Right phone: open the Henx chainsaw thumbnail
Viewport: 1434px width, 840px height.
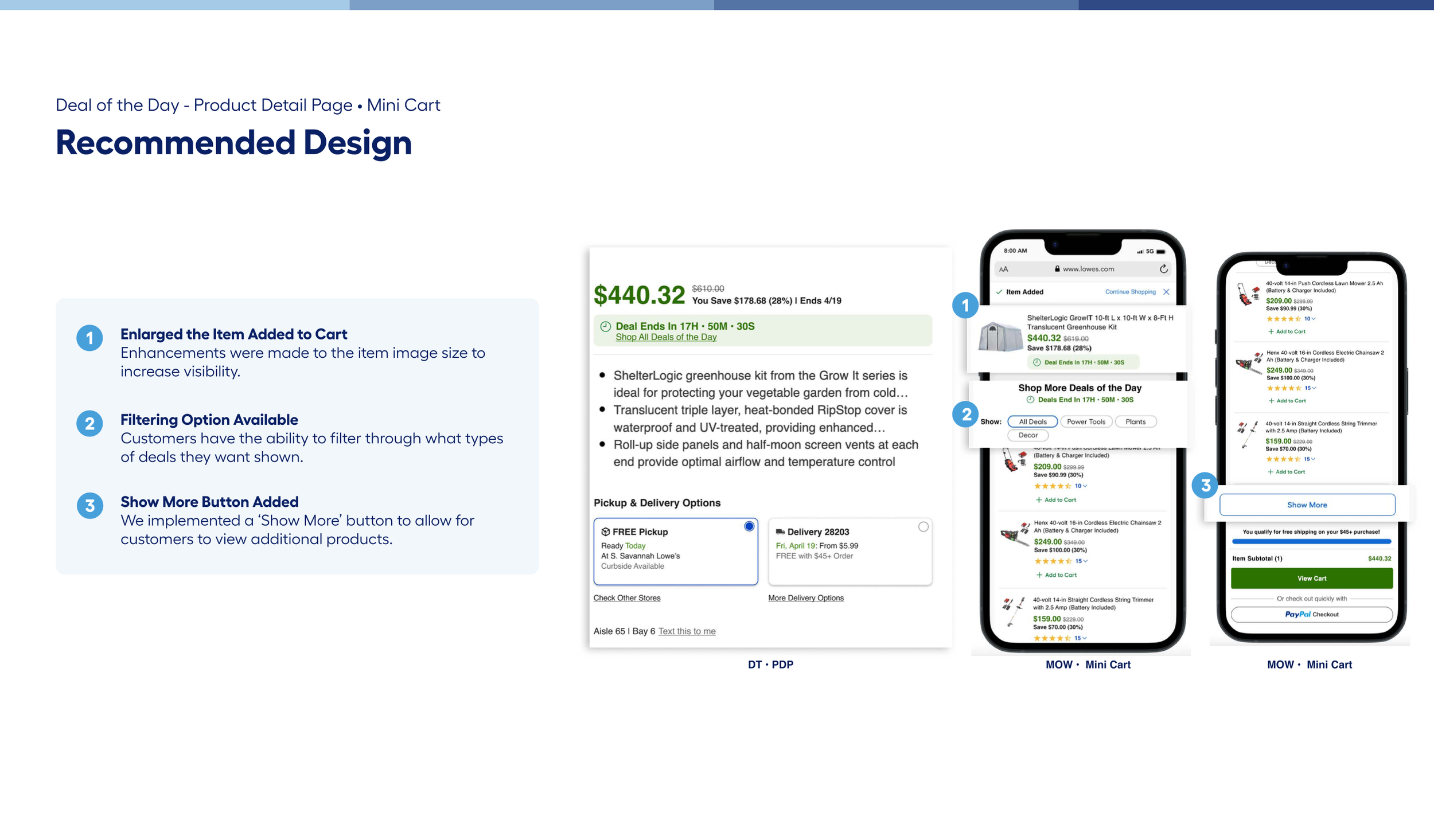tap(1249, 363)
